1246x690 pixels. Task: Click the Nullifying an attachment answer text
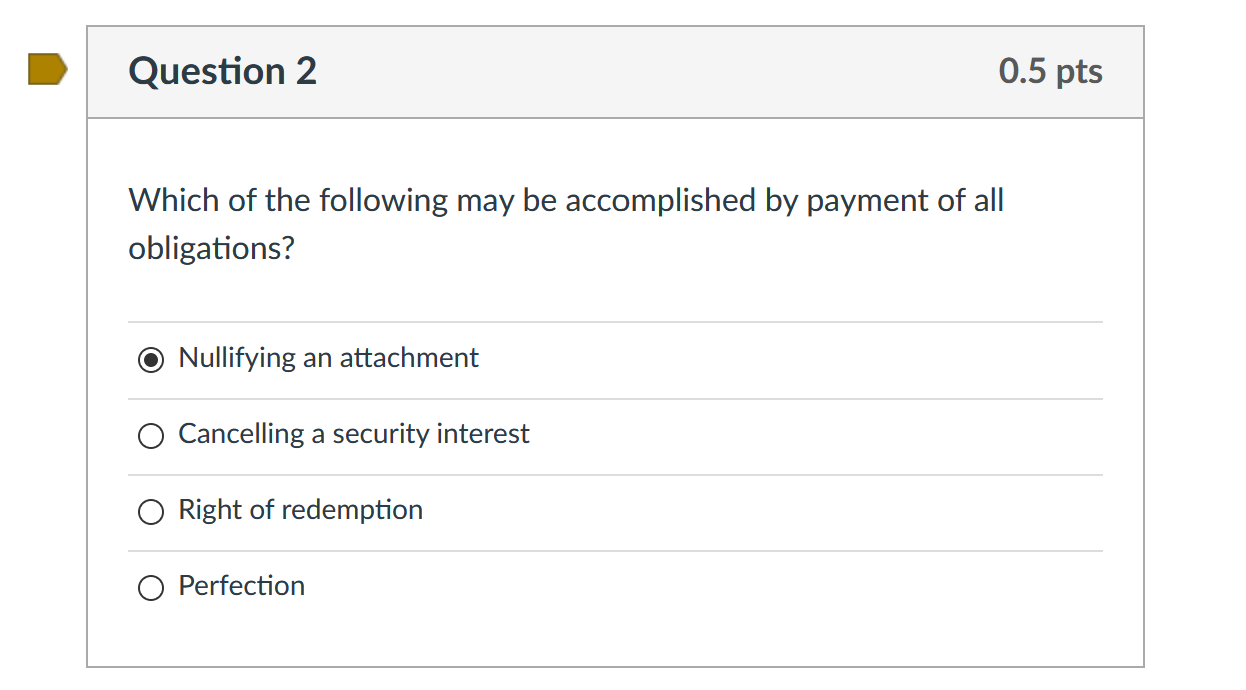328,358
